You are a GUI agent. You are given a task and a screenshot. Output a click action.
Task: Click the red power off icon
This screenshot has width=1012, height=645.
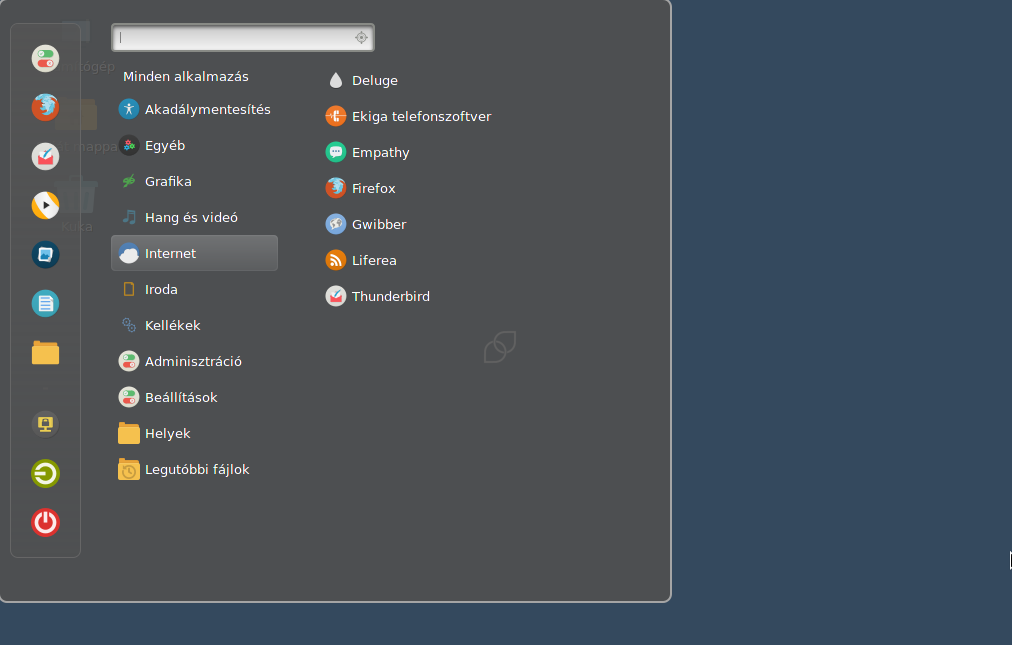(x=45, y=522)
